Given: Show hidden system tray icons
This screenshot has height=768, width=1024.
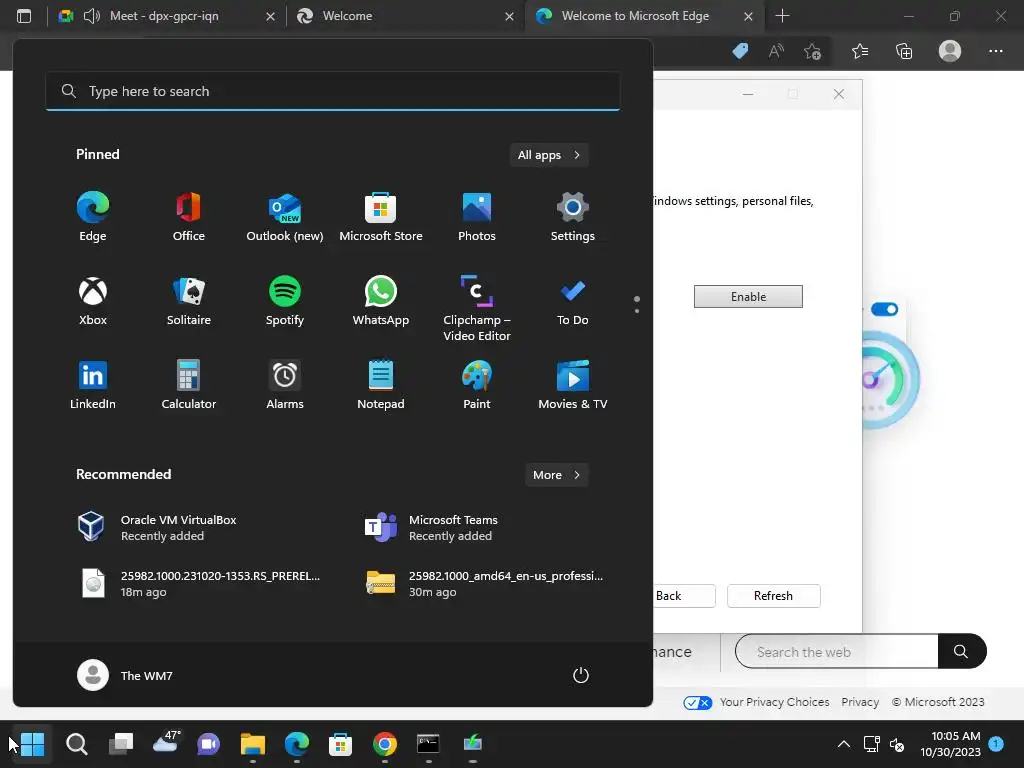Looking at the screenshot, I should pos(844,744).
